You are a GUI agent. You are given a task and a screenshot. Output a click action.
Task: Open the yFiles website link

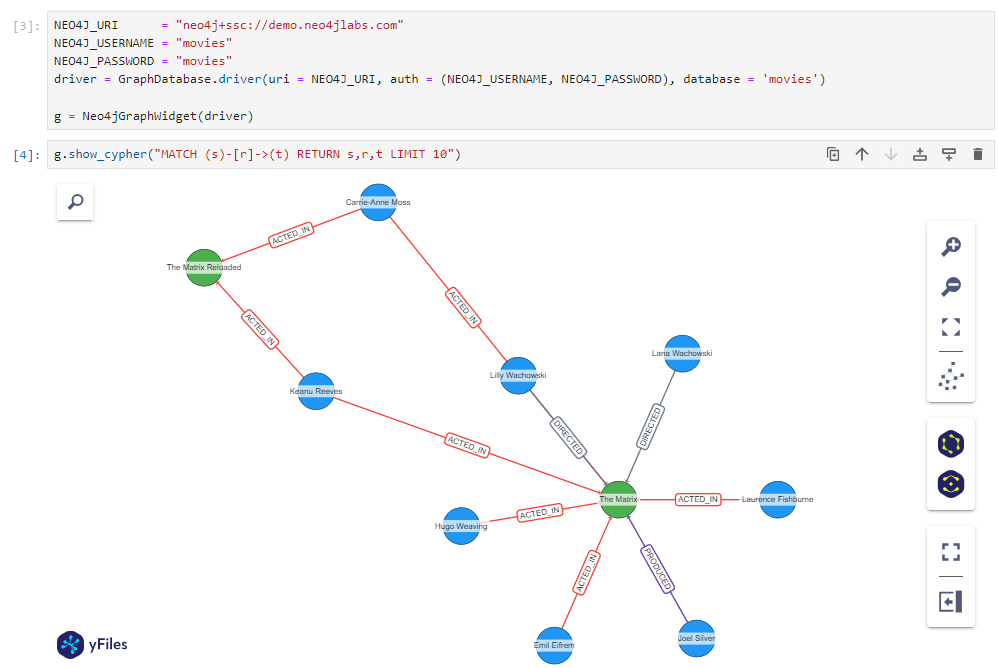91,644
